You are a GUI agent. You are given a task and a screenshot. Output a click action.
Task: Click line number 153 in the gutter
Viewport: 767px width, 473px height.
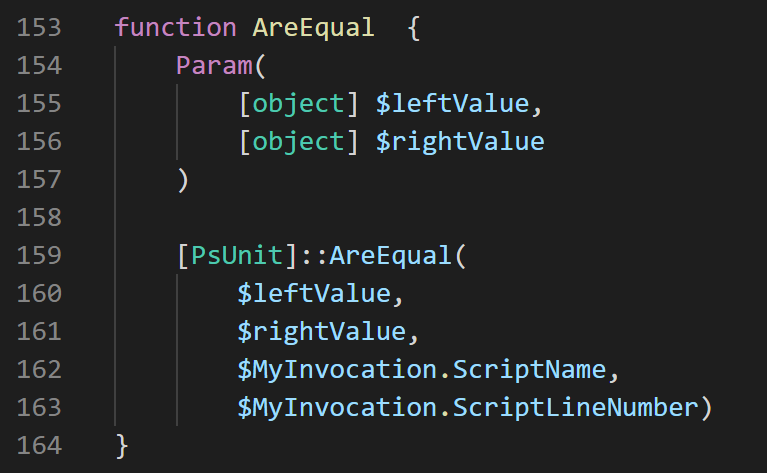[38, 28]
